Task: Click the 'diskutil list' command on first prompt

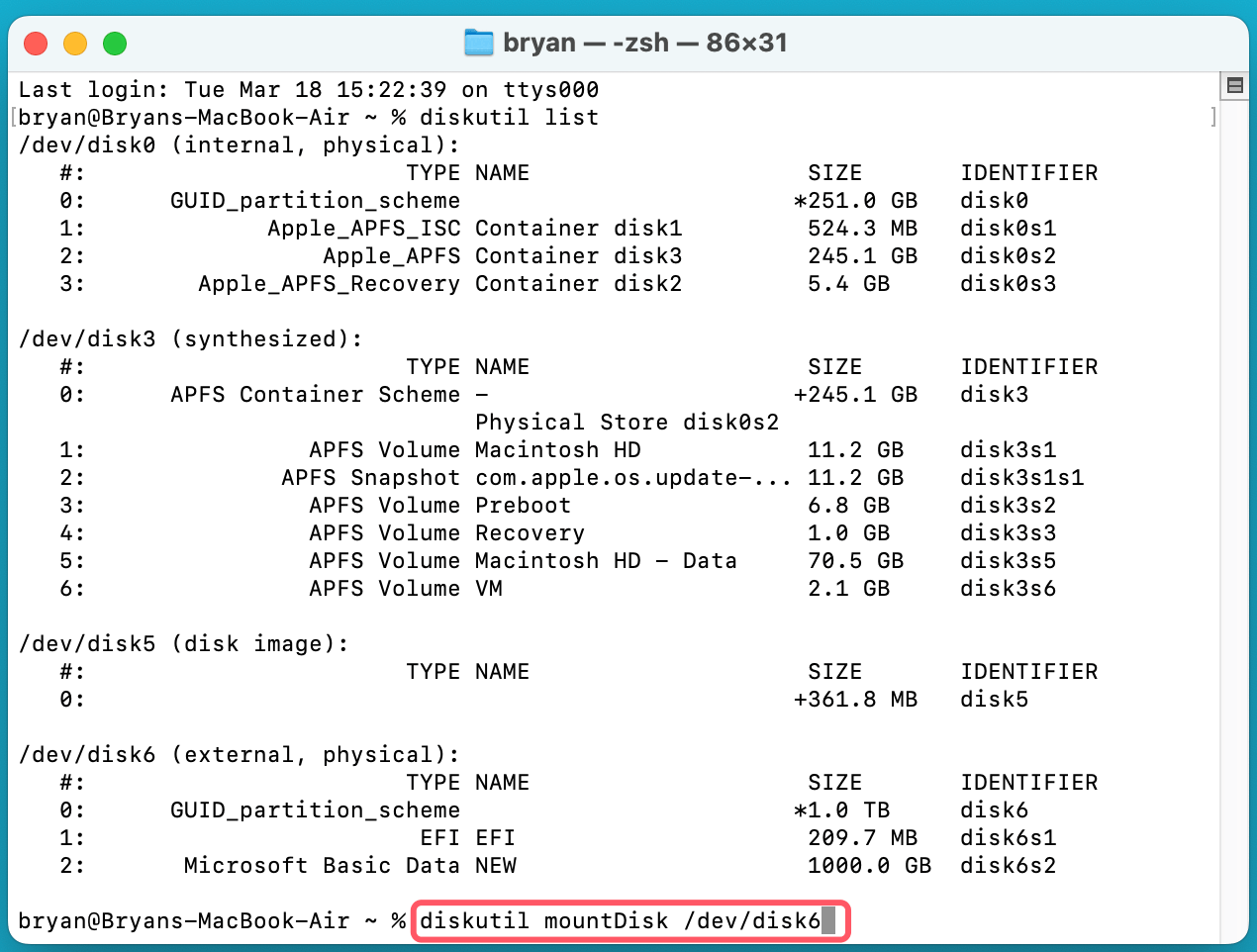Action: click(509, 118)
